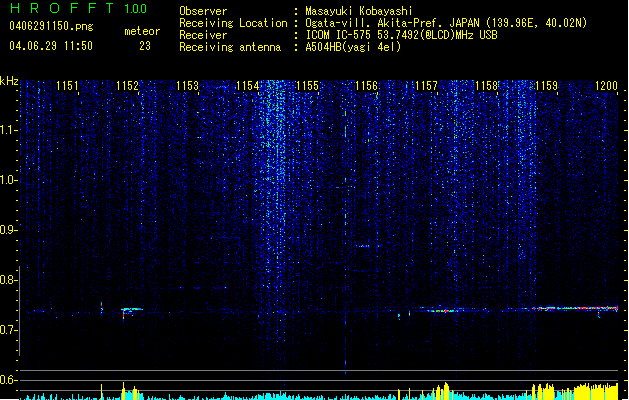Click the 0.6 kHz axis label
The width and height of the screenshot is (629, 400).
(x=9, y=380)
